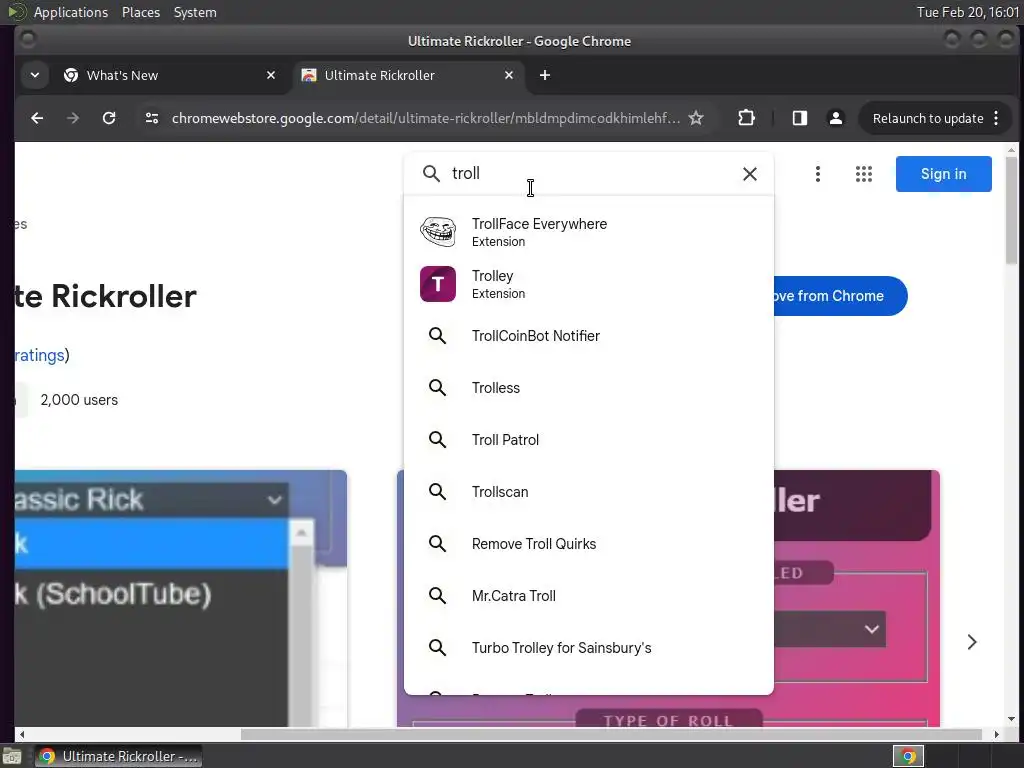The width and height of the screenshot is (1024, 768).
Task: Open a new tab with the plus button
Action: click(545, 75)
